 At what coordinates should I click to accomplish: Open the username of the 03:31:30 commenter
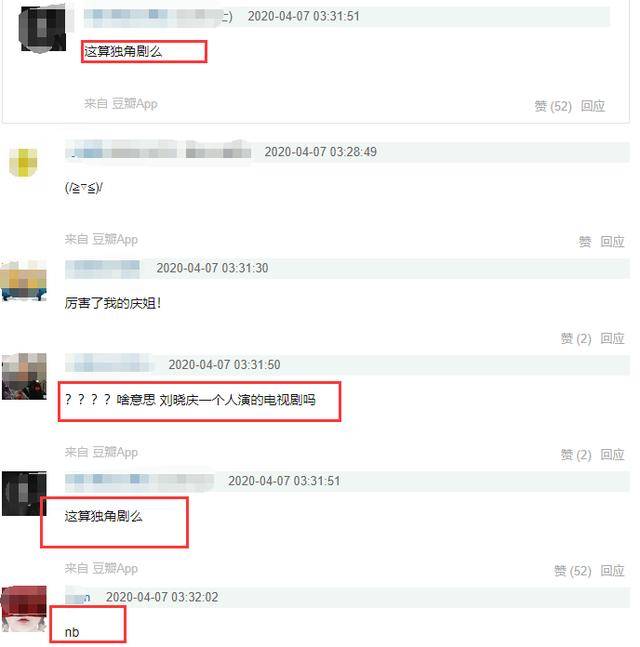[102, 268]
